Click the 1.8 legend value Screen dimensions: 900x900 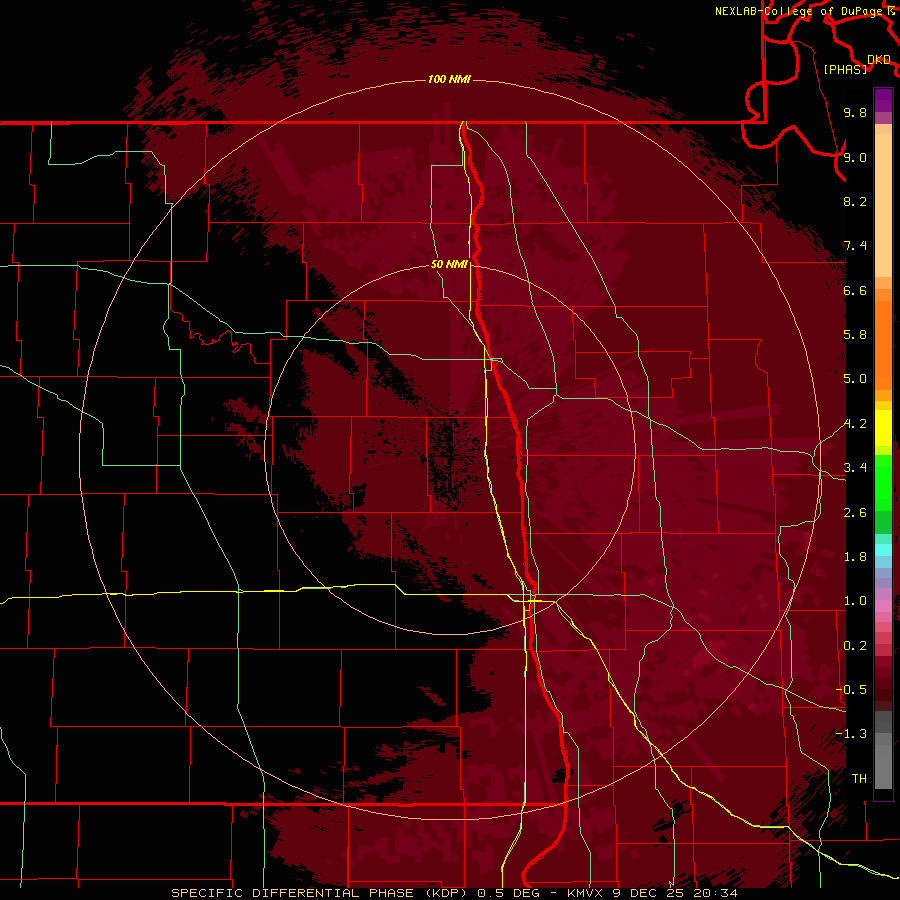pos(855,557)
